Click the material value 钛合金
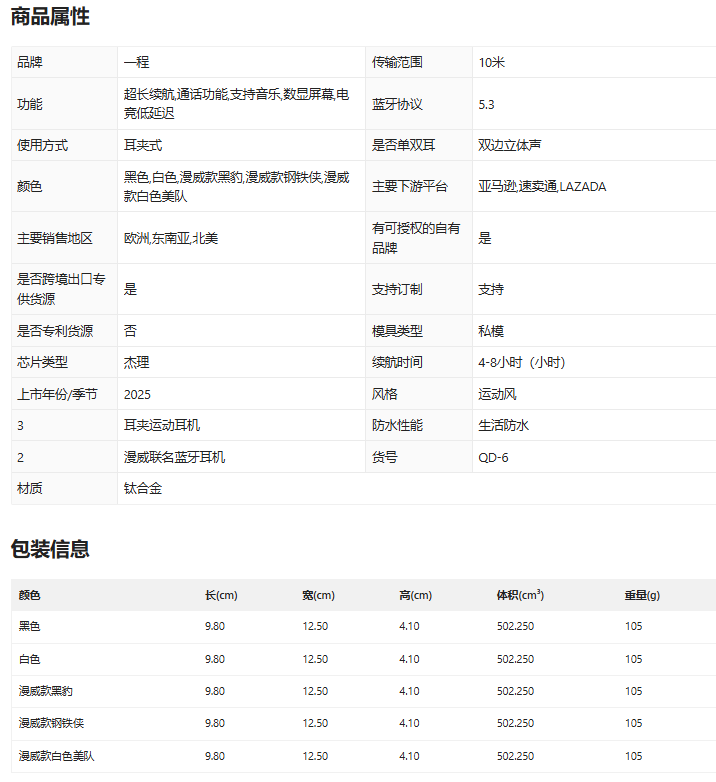 click(143, 489)
